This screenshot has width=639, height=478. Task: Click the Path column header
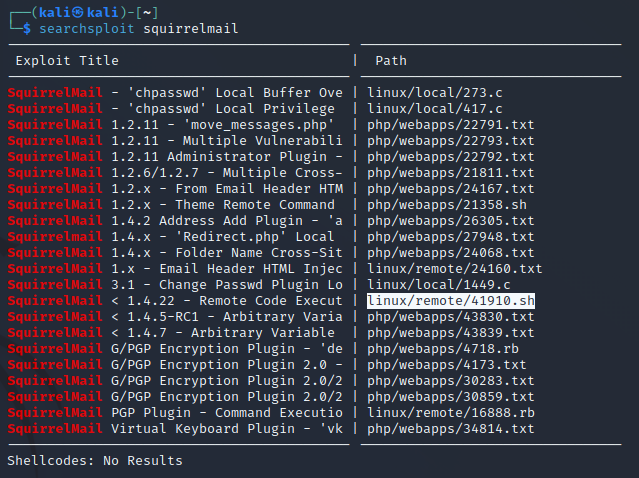click(x=391, y=61)
